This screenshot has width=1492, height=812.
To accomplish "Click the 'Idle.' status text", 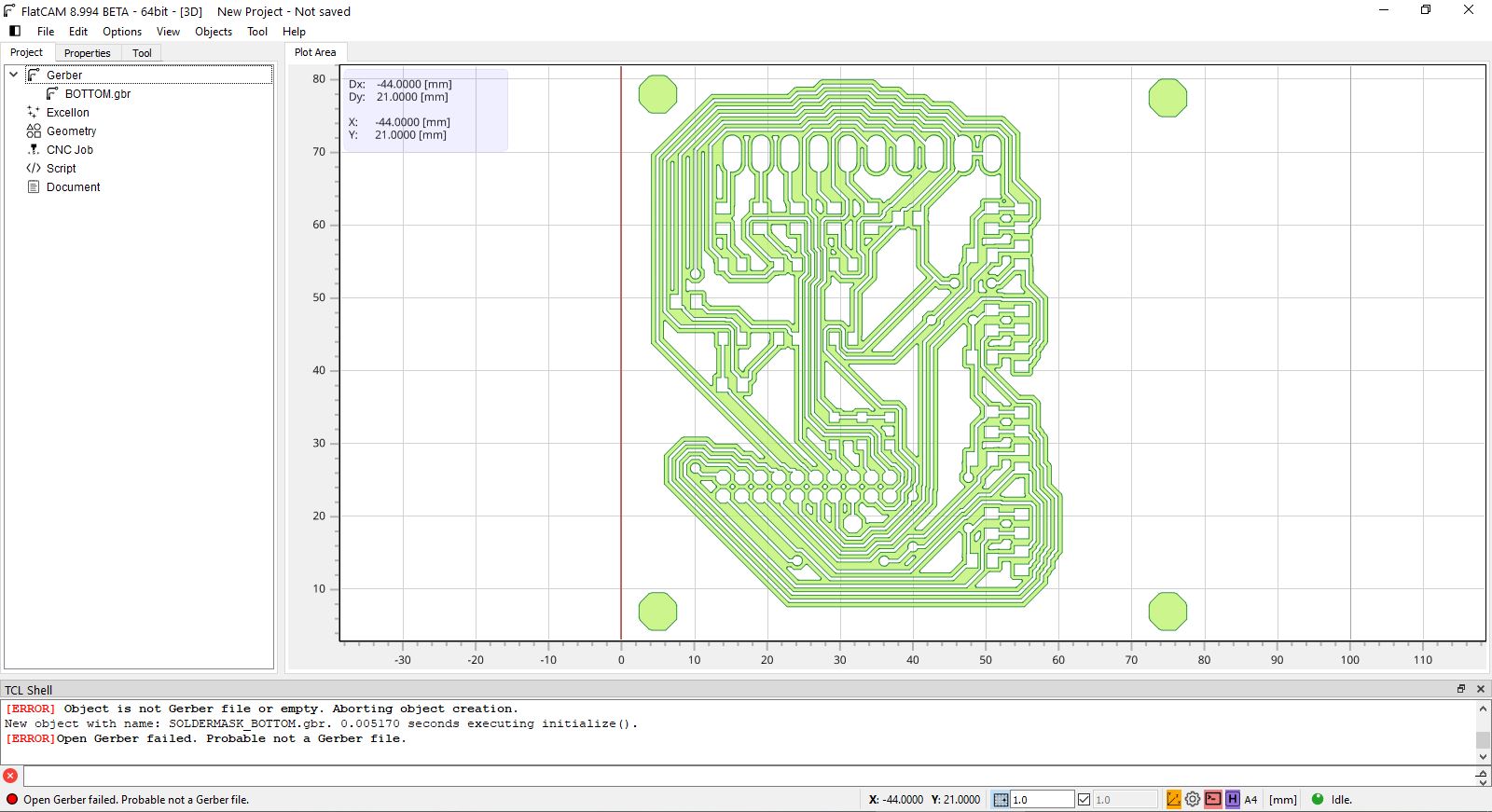I will (x=1342, y=799).
